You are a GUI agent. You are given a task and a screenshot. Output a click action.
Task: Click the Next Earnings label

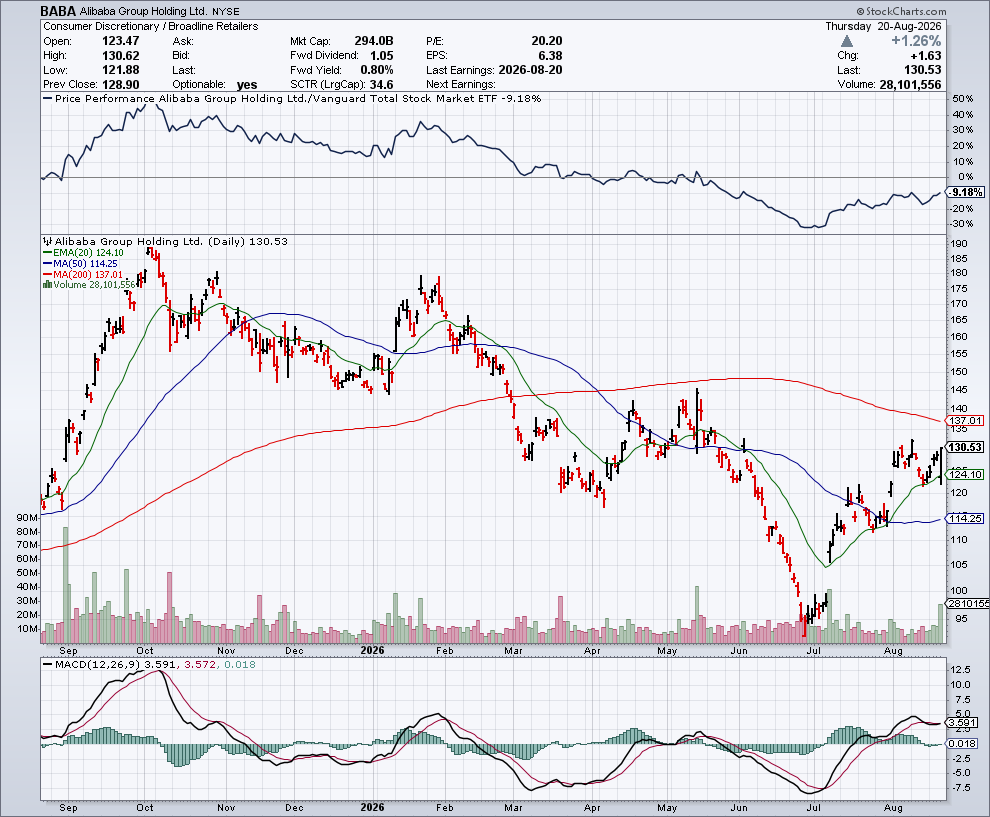coord(460,85)
